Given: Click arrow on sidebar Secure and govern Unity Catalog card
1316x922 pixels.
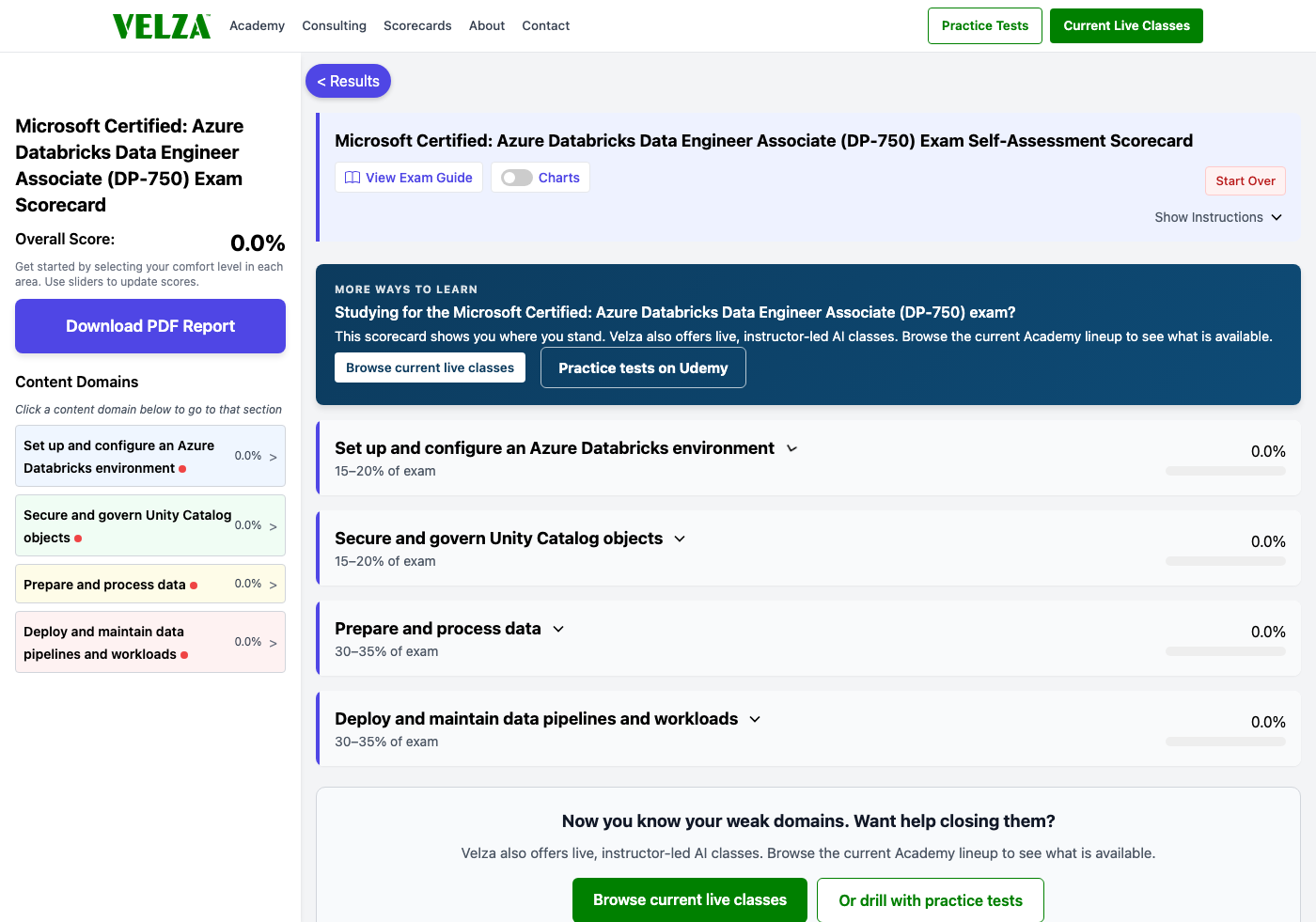Looking at the screenshot, I should click(x=274, y=527).
